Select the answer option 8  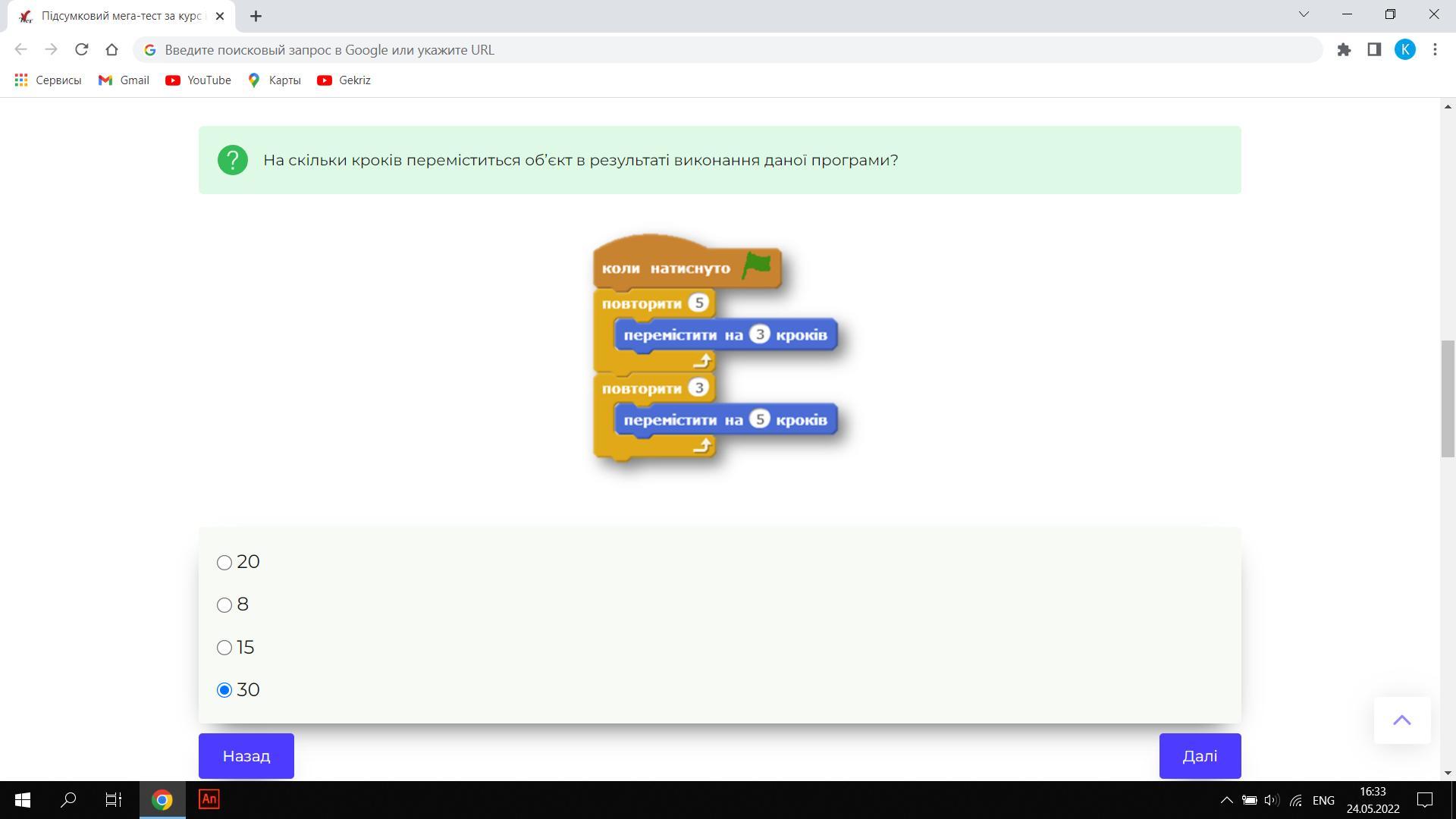[224, 605]
